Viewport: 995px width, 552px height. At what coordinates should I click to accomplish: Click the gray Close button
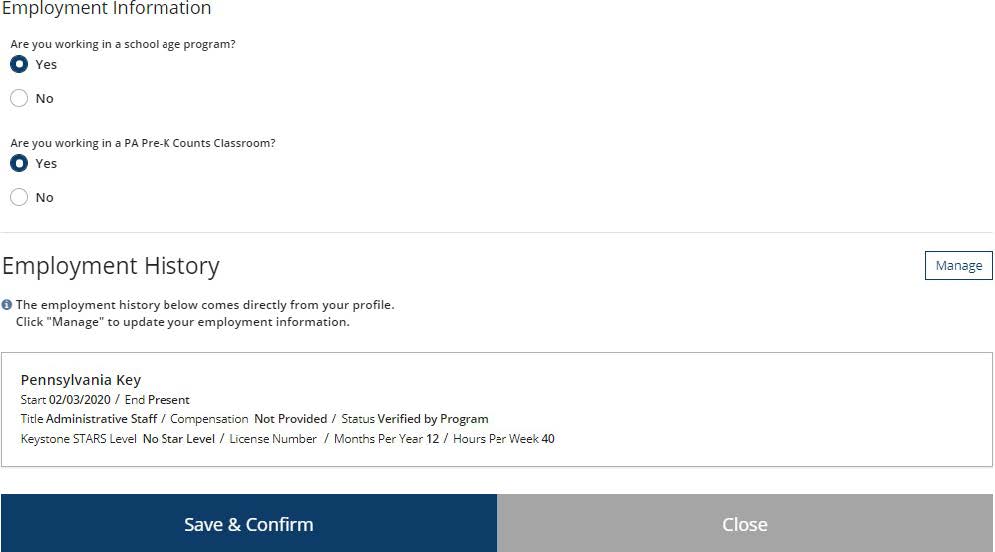[x=745, y=523]
